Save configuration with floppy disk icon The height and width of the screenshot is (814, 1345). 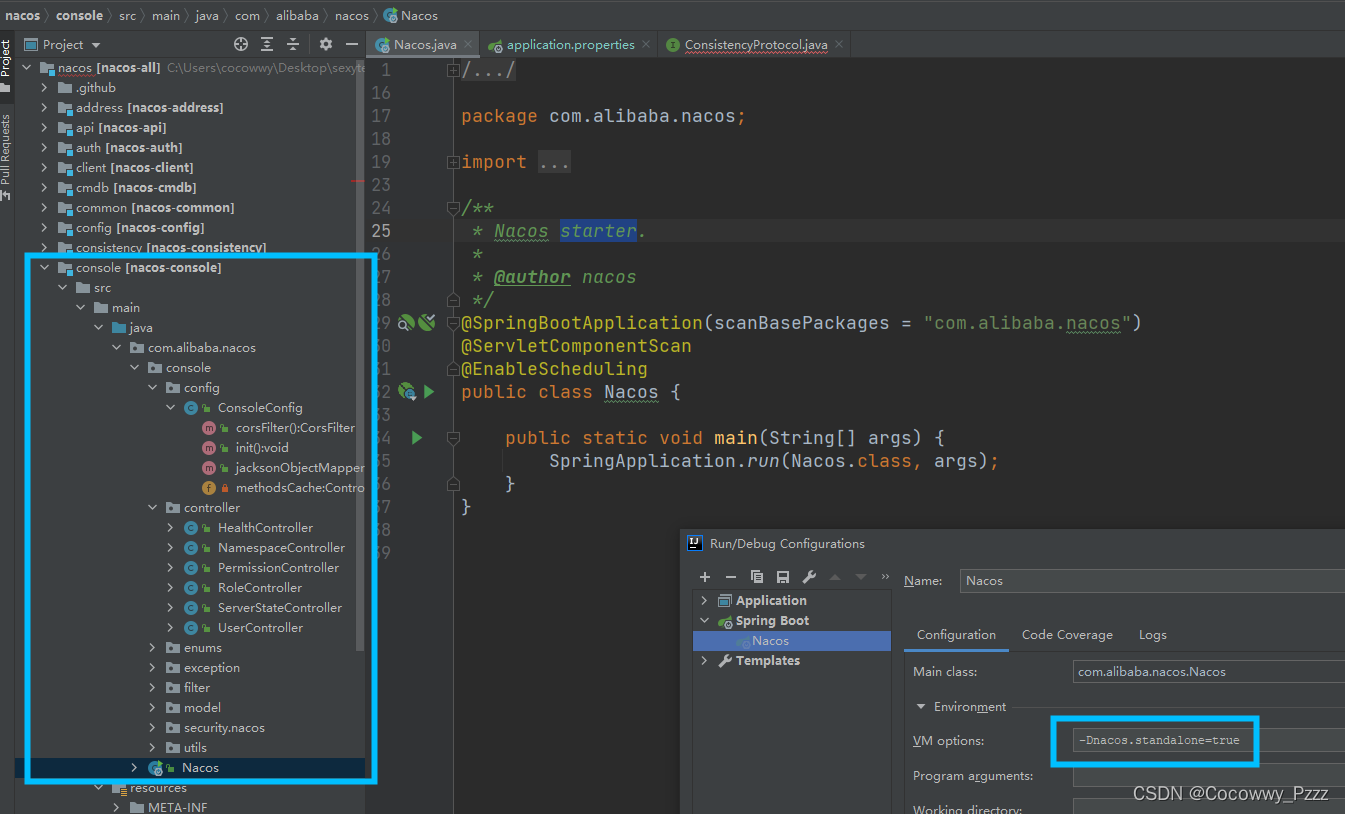click(x=783, y=577)
